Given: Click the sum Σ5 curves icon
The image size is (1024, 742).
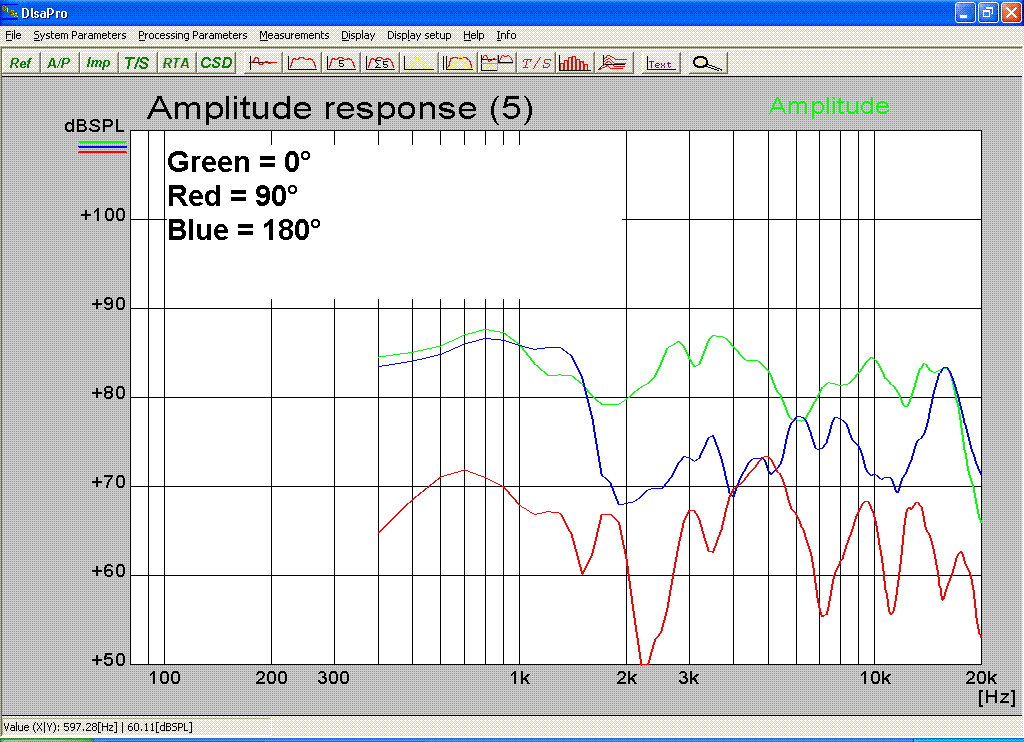Looking at the screenshot, I should (x=380, y=63).
